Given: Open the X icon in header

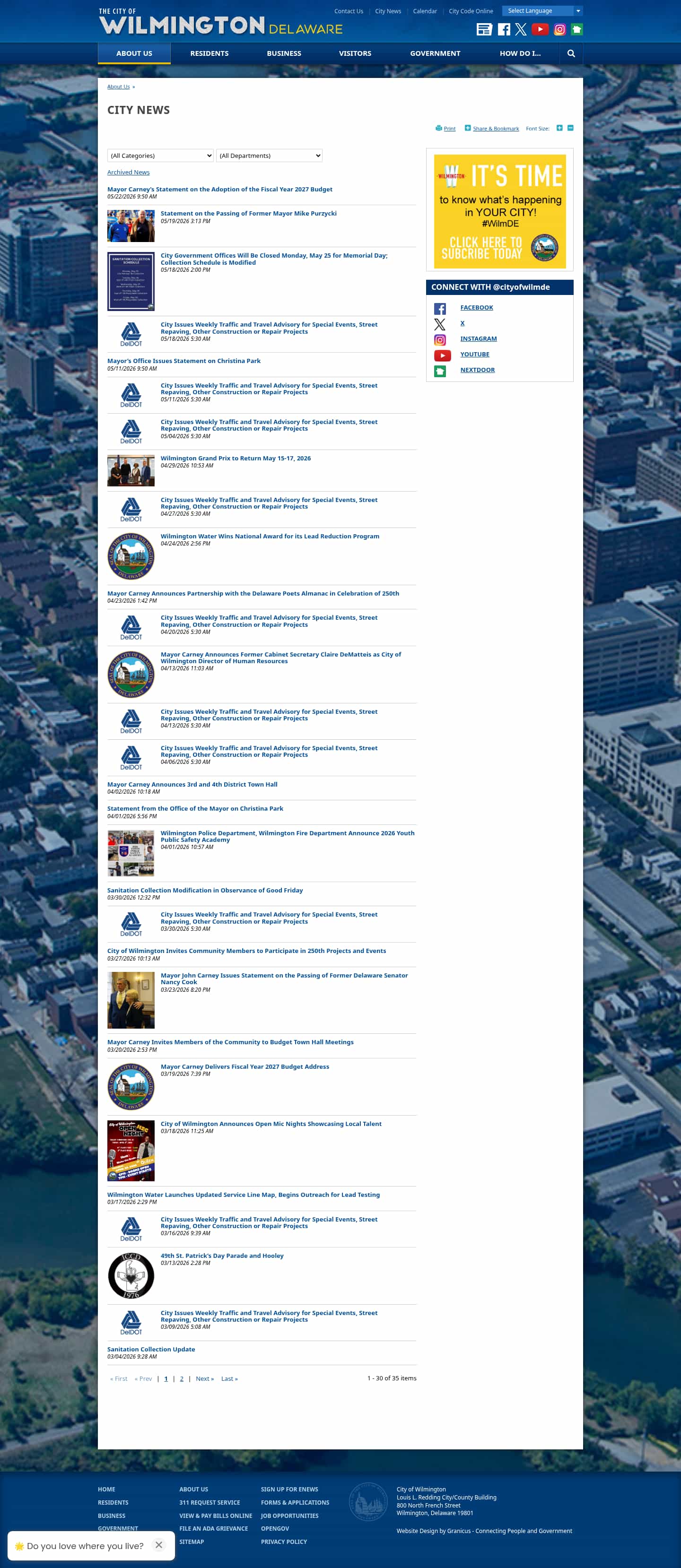Looking at the screenshot, I should [x=521, y=29].
